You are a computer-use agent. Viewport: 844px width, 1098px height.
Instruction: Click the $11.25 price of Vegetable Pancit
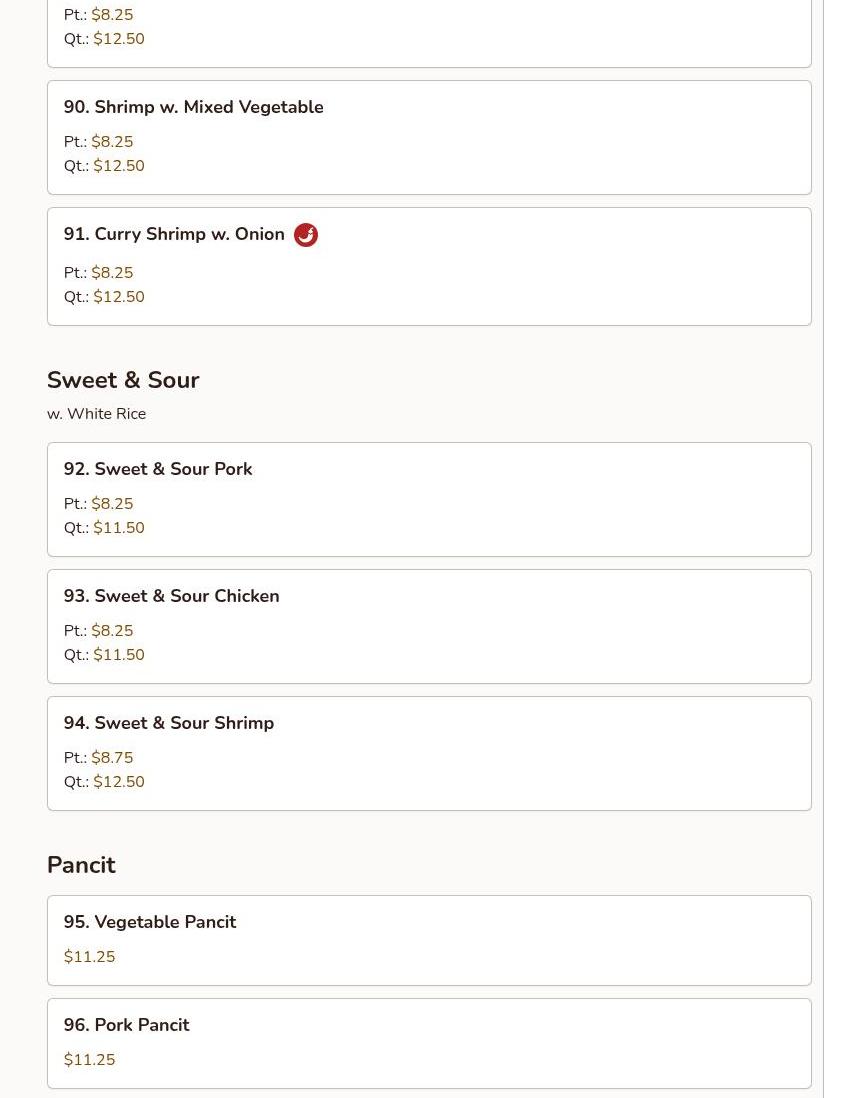90,957
